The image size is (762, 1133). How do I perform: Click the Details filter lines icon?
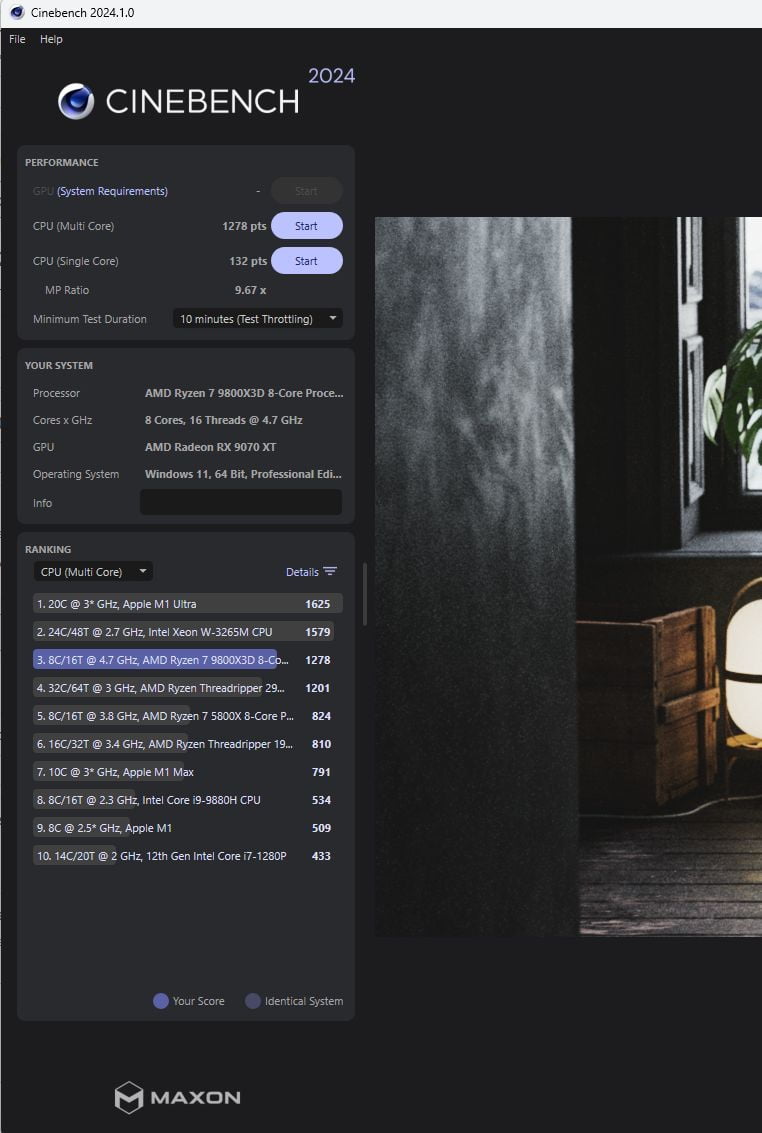[330, 572]
